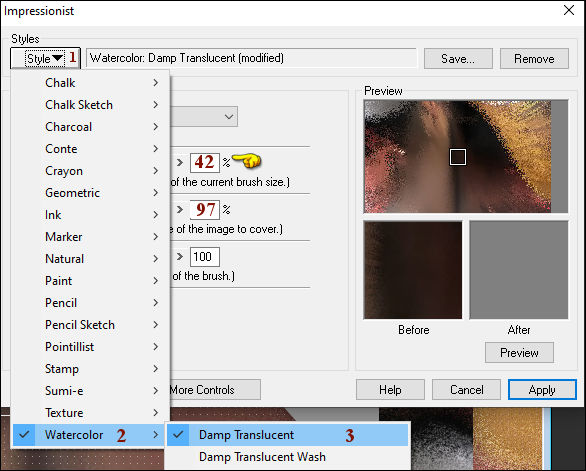
Task: Click the value field showing 100
Action: coord(204,257)
